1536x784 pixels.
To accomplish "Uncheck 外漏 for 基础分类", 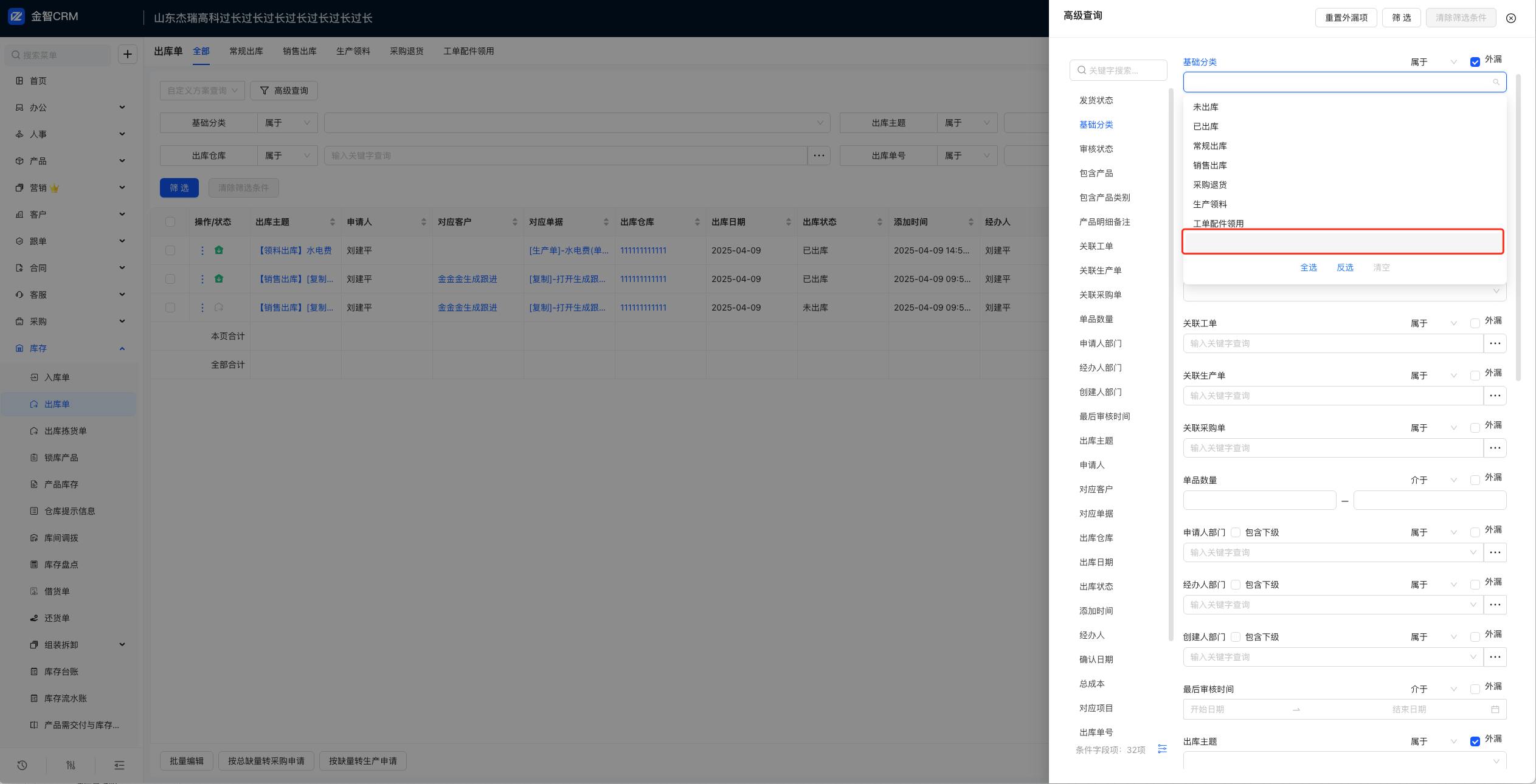I will click(x=1475, y=62).
